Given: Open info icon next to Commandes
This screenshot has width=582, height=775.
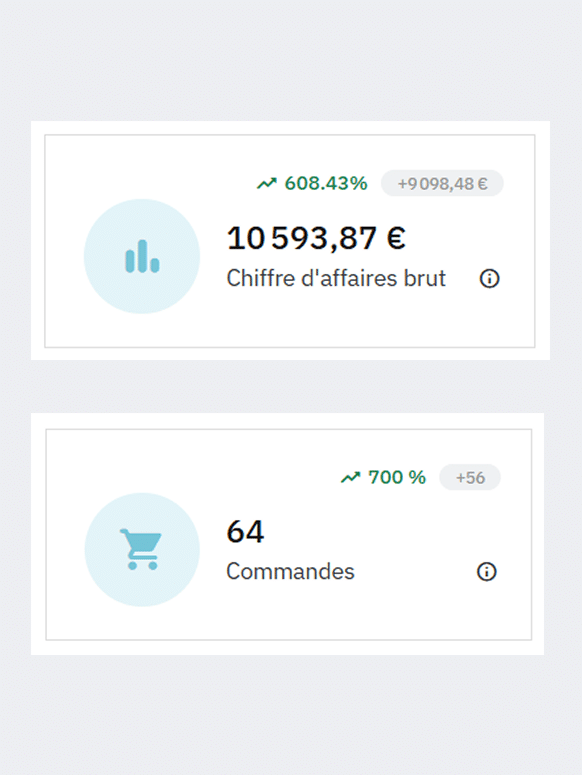Looking at the screenshot, I should 486,572.
